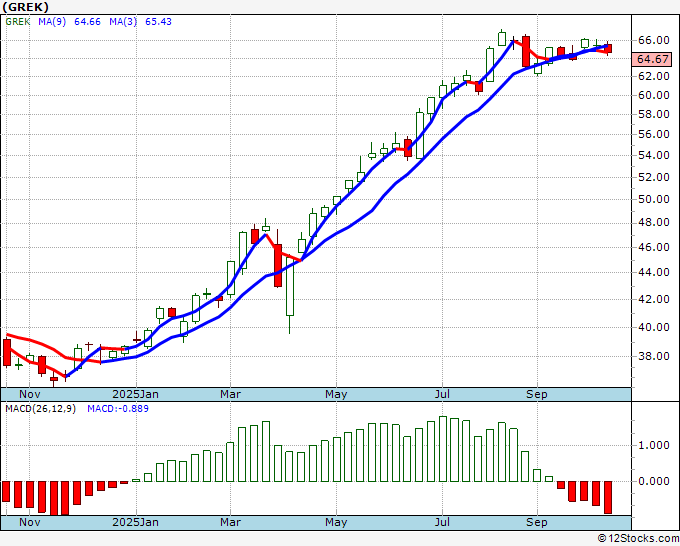Click the 62.00 price axis label
The image size is (680, 546).
click(x=654, y=76)
